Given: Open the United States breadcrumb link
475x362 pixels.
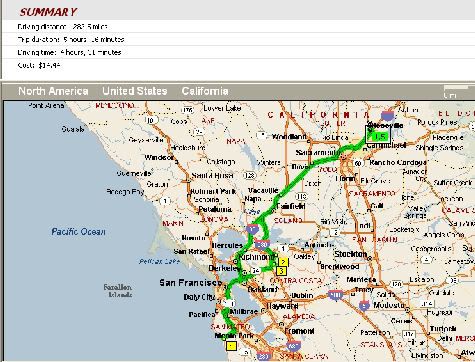Looking at the screenshot, I should (135, 91).
